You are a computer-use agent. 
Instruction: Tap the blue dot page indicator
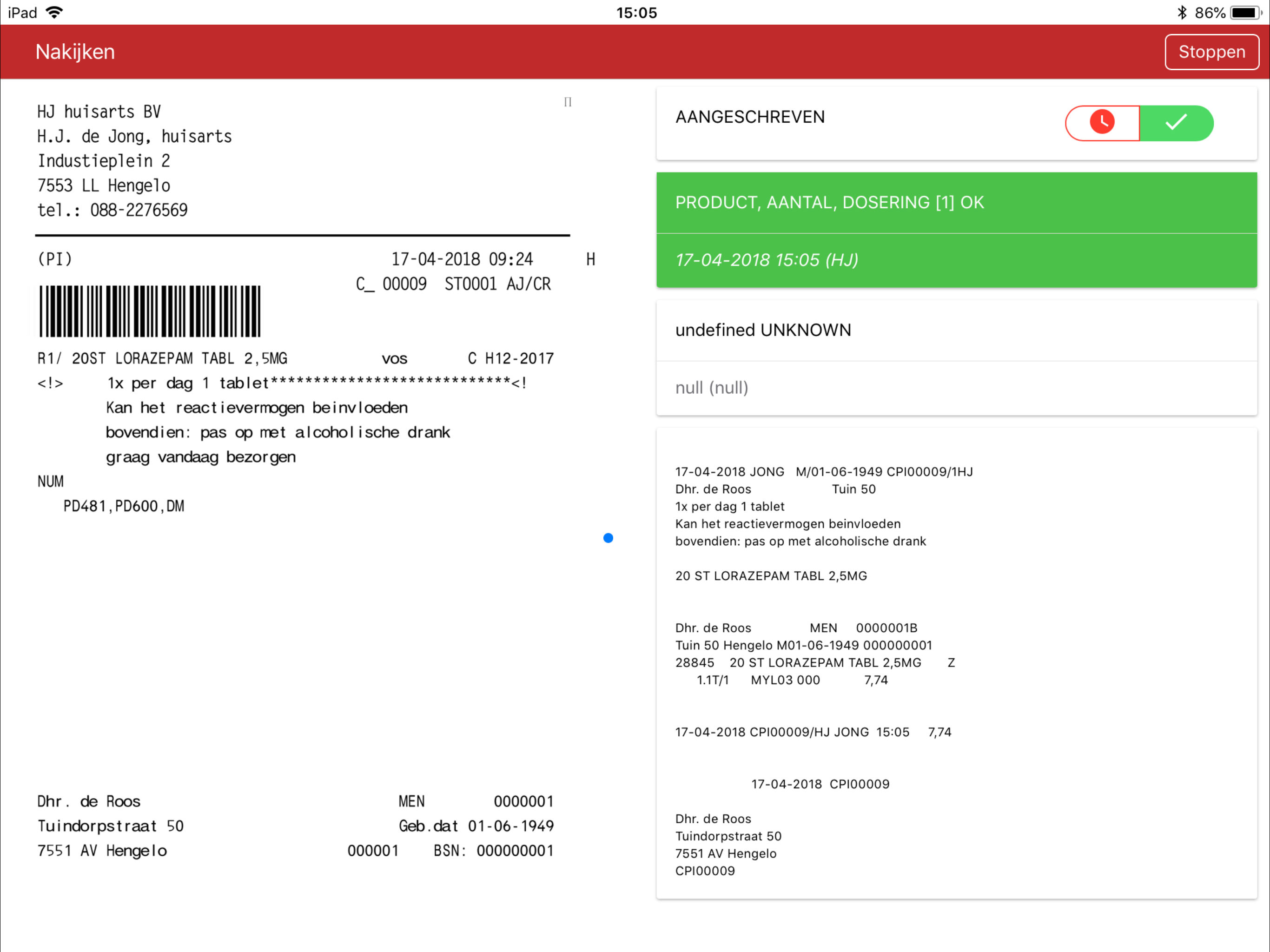[x=609, y=538]
